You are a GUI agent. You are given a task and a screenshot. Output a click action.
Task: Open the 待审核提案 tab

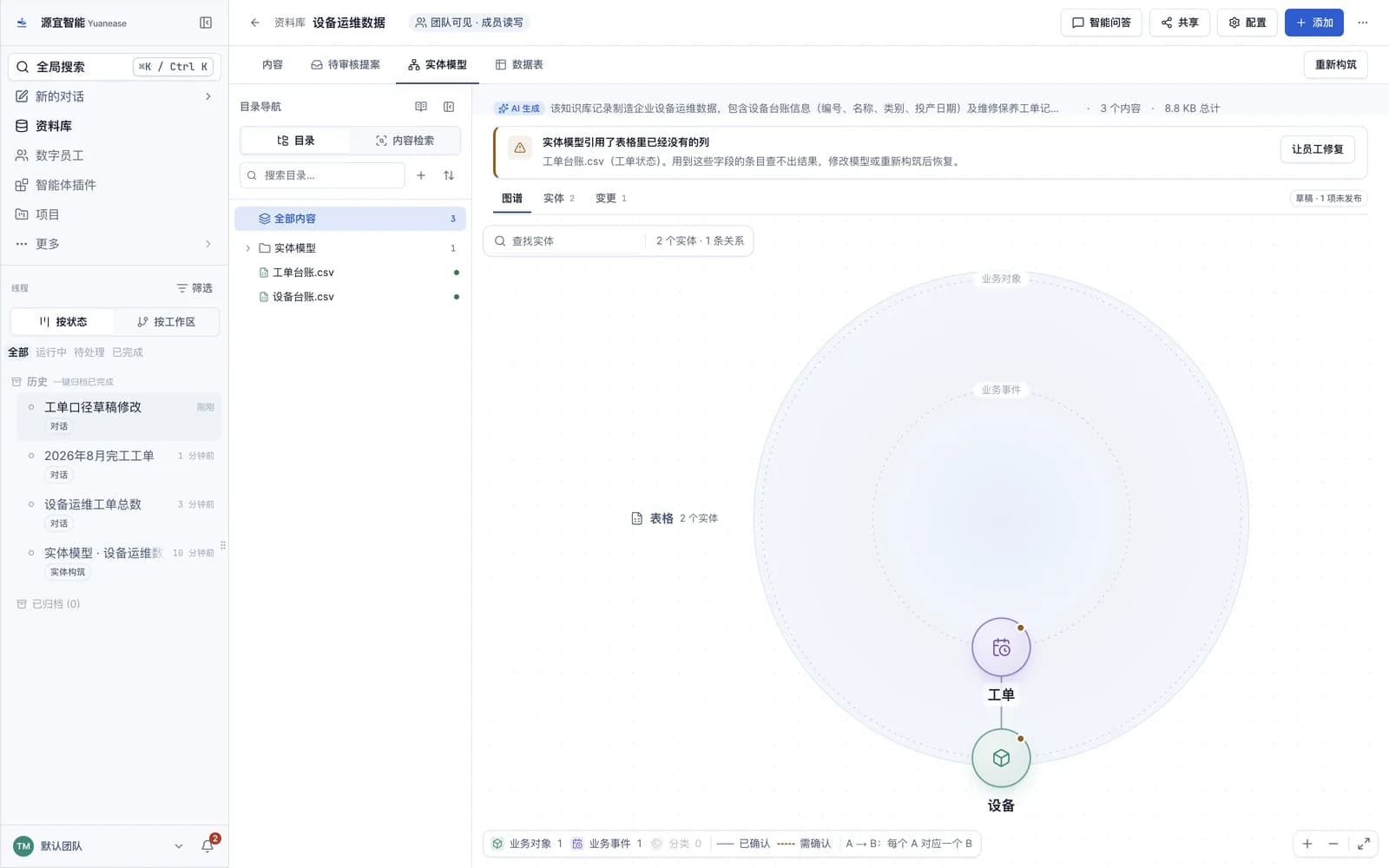pyautogui.click(x=346, y=65)
